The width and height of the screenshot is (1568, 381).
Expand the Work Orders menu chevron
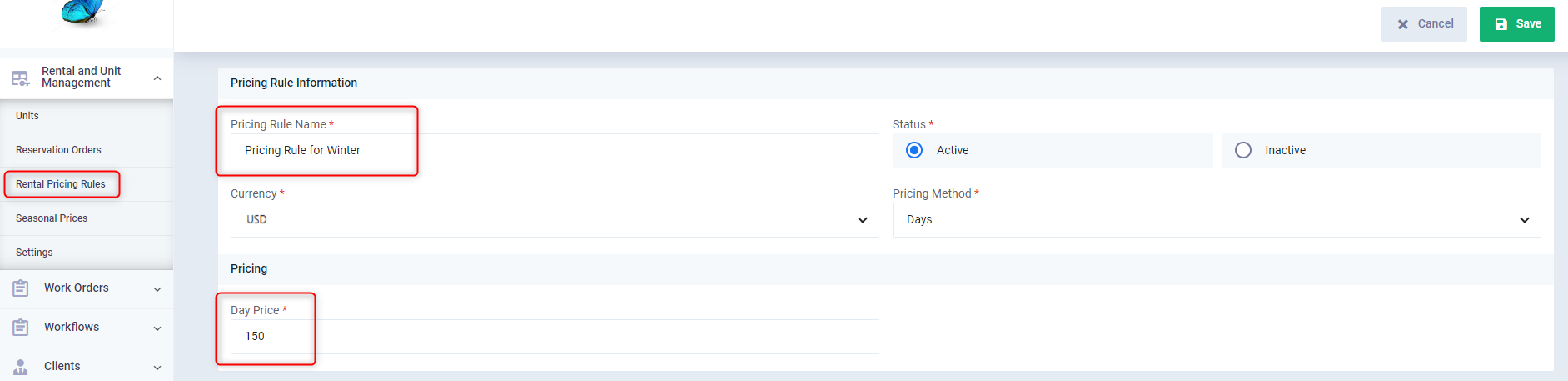(x=157, y=289)
